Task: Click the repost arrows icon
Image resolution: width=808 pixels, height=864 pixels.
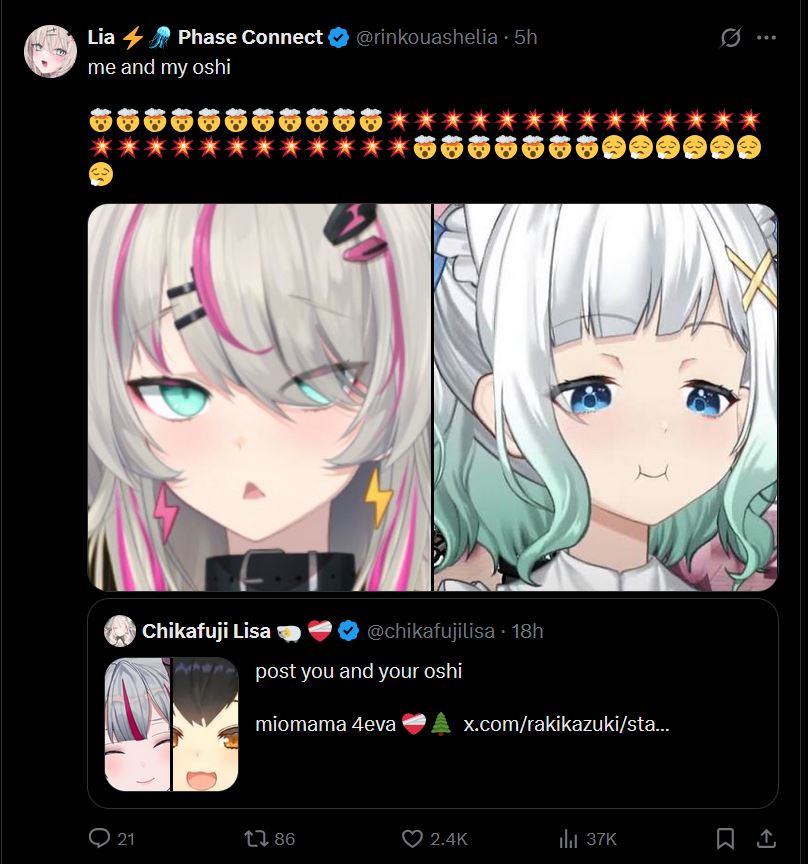Action: tap(256, 839)
